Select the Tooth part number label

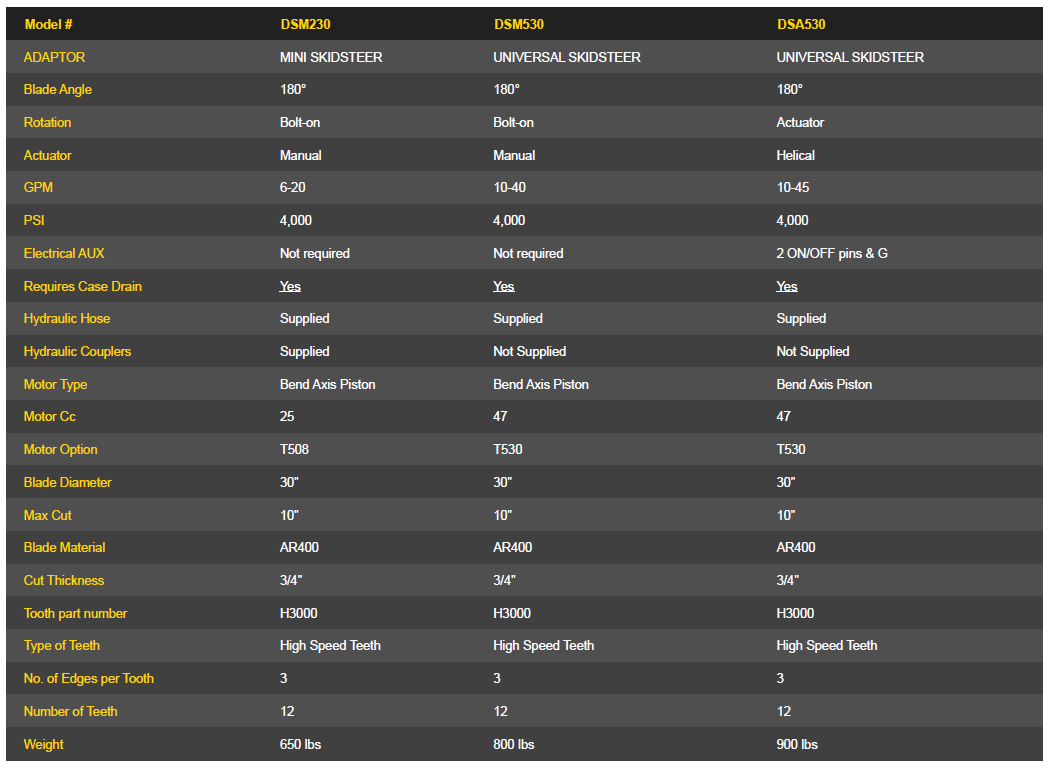[76, 613]
